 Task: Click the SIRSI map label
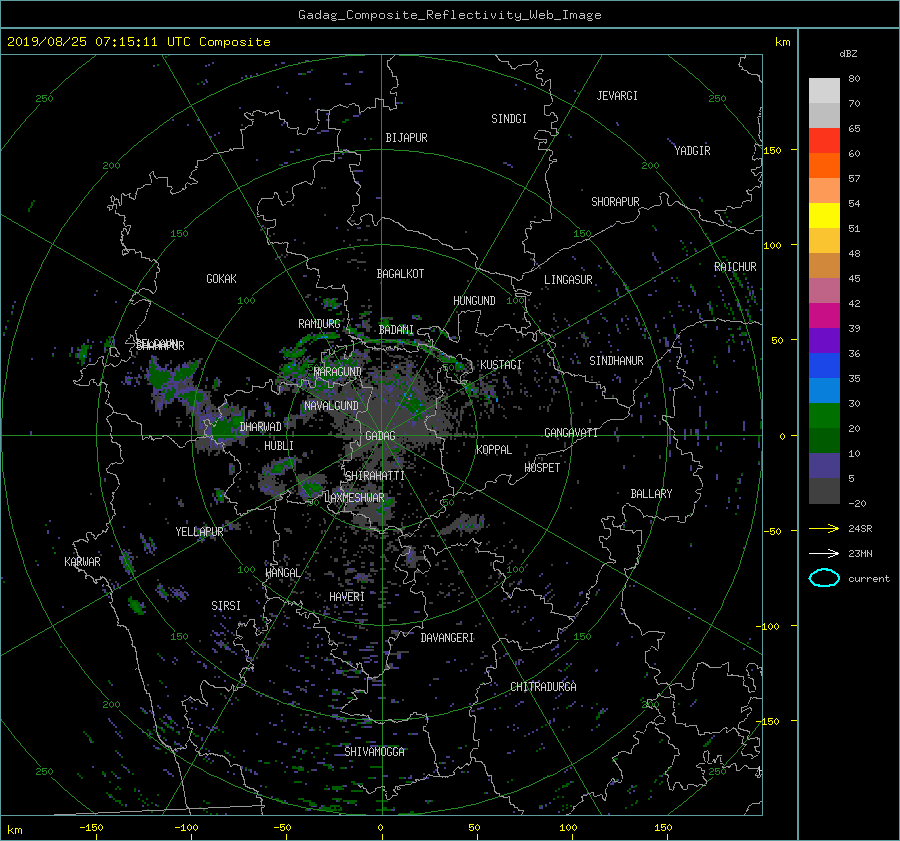[226, 606]
